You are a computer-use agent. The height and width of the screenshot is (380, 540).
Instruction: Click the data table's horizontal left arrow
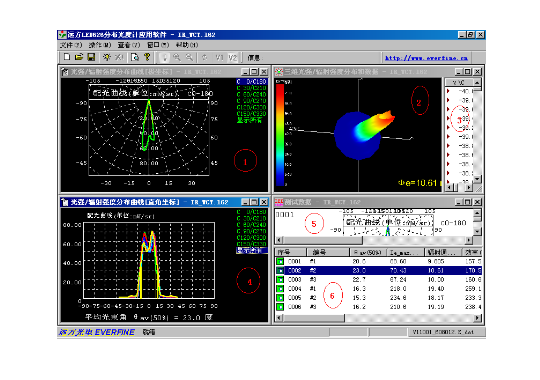click(279, 318)
